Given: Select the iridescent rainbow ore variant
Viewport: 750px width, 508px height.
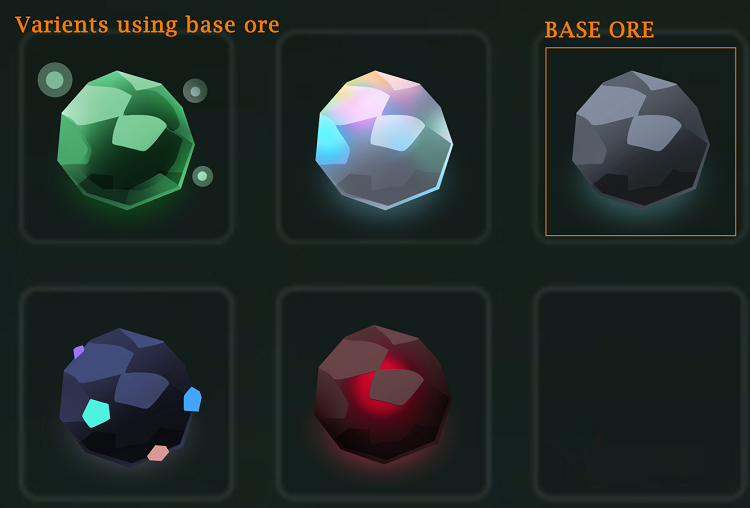Looking at the screenshot, I should [384, 140].
